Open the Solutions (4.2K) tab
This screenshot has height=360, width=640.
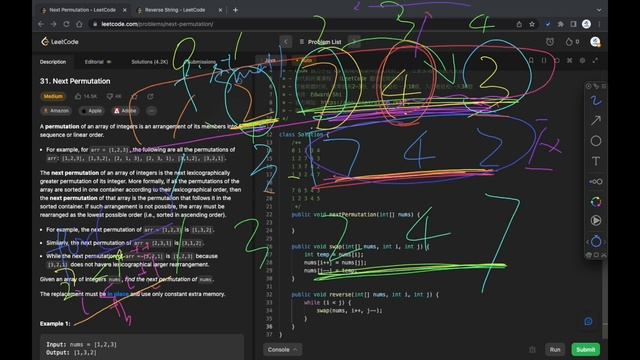click(x=149, y=62)
